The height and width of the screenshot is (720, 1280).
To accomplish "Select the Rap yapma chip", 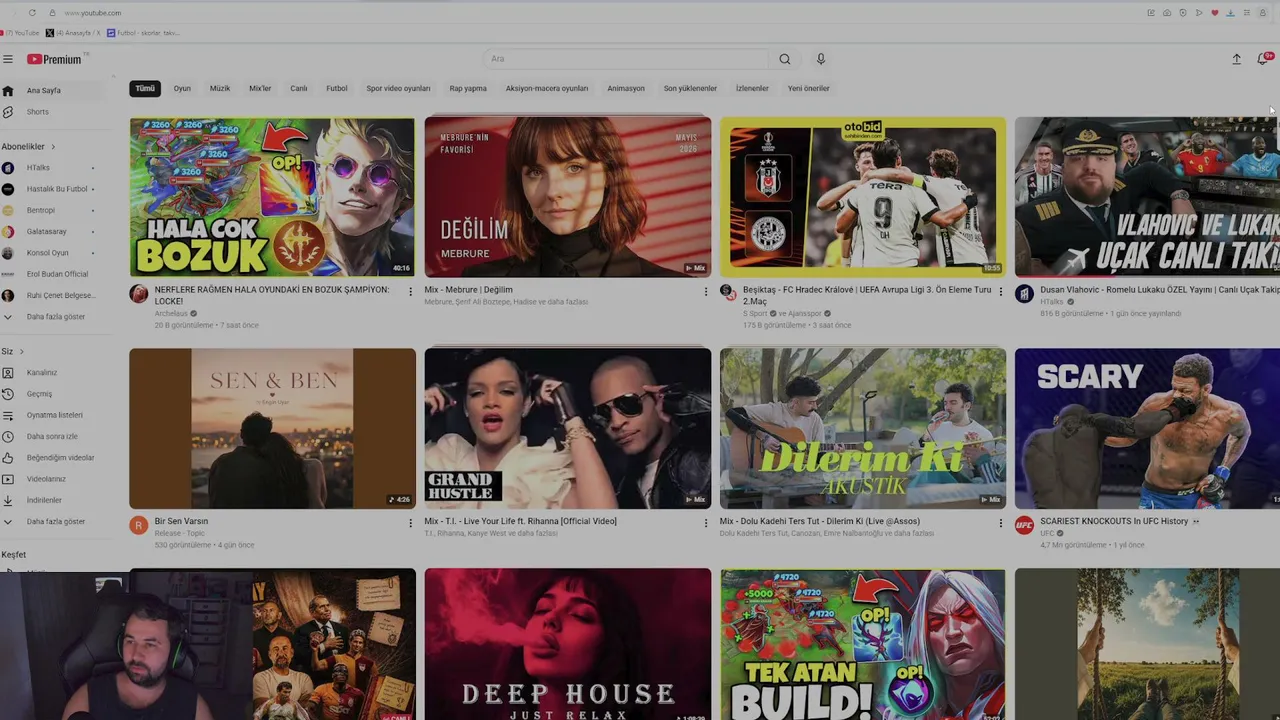I will [468, 89].
